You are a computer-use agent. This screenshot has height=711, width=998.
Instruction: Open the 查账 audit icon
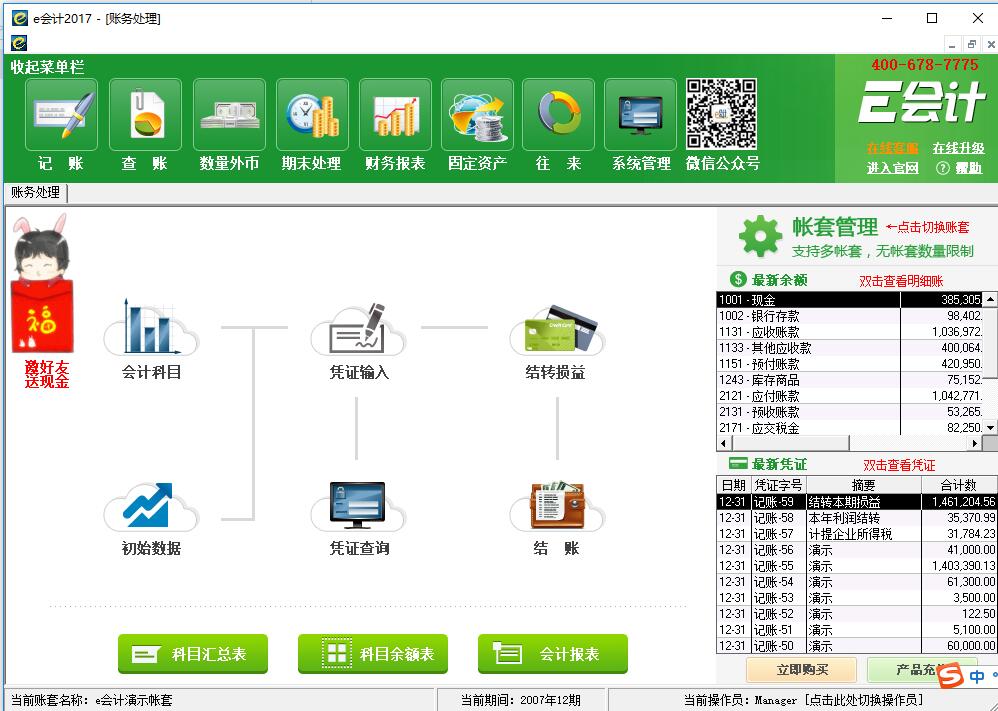[145, 115]
